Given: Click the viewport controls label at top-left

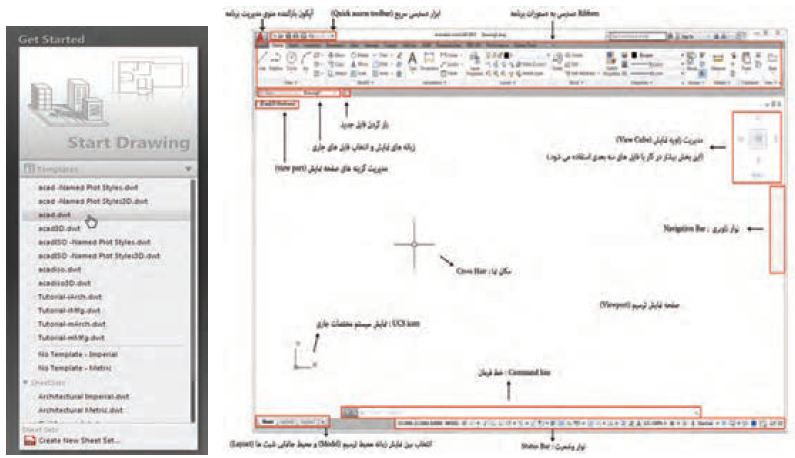Looking at the screenshot, I should pyautogui.click(x=277, y=104).
